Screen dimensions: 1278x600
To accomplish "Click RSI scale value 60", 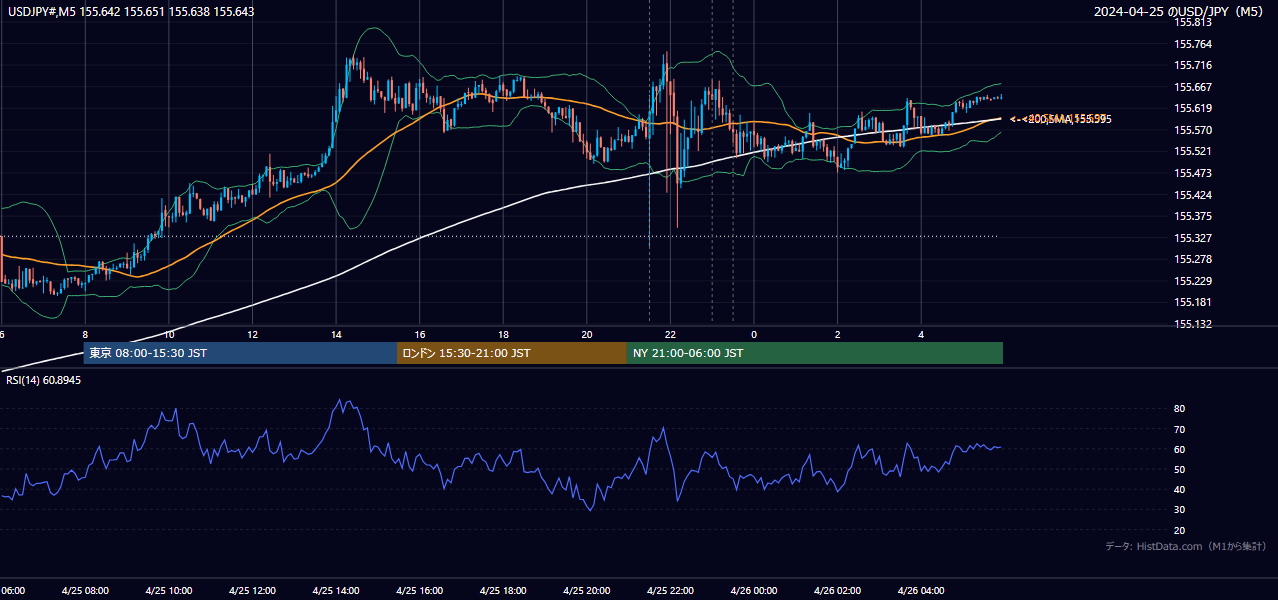I will click(1180, 449).
